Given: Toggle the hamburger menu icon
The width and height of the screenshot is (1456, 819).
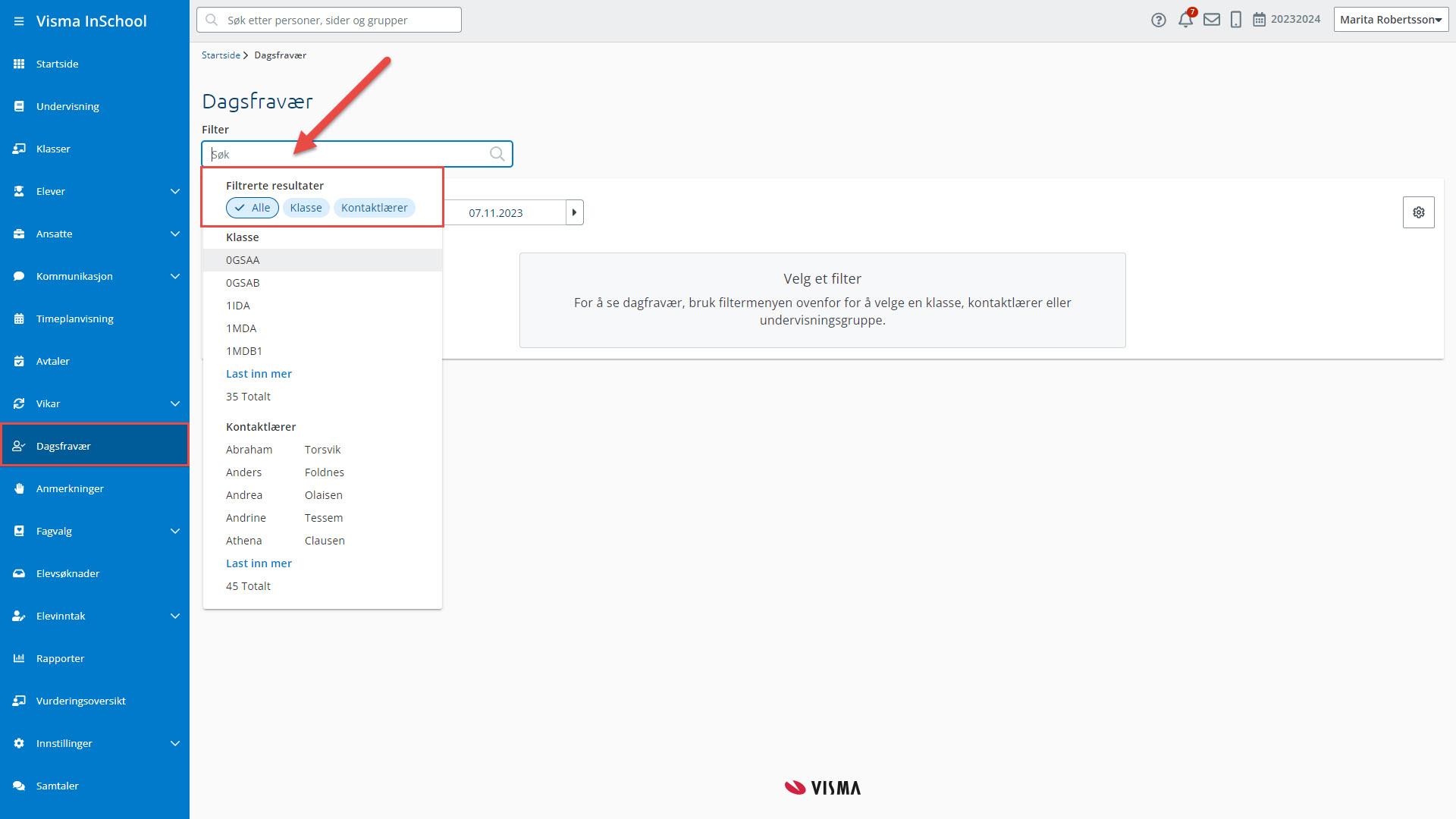Looking at the screenshot, I should [x=19, y=21].
